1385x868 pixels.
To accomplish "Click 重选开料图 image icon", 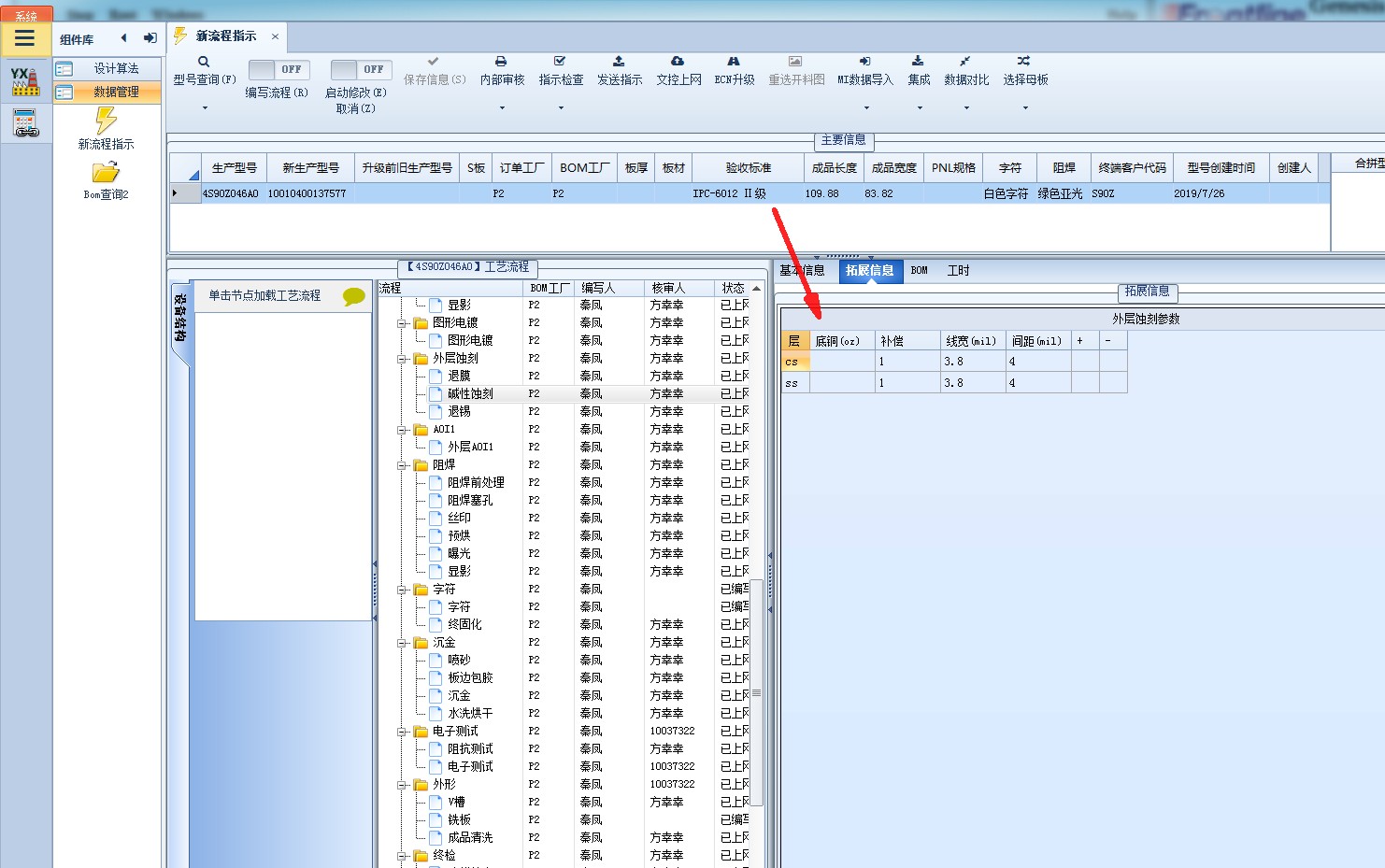I will click(795, 61).
